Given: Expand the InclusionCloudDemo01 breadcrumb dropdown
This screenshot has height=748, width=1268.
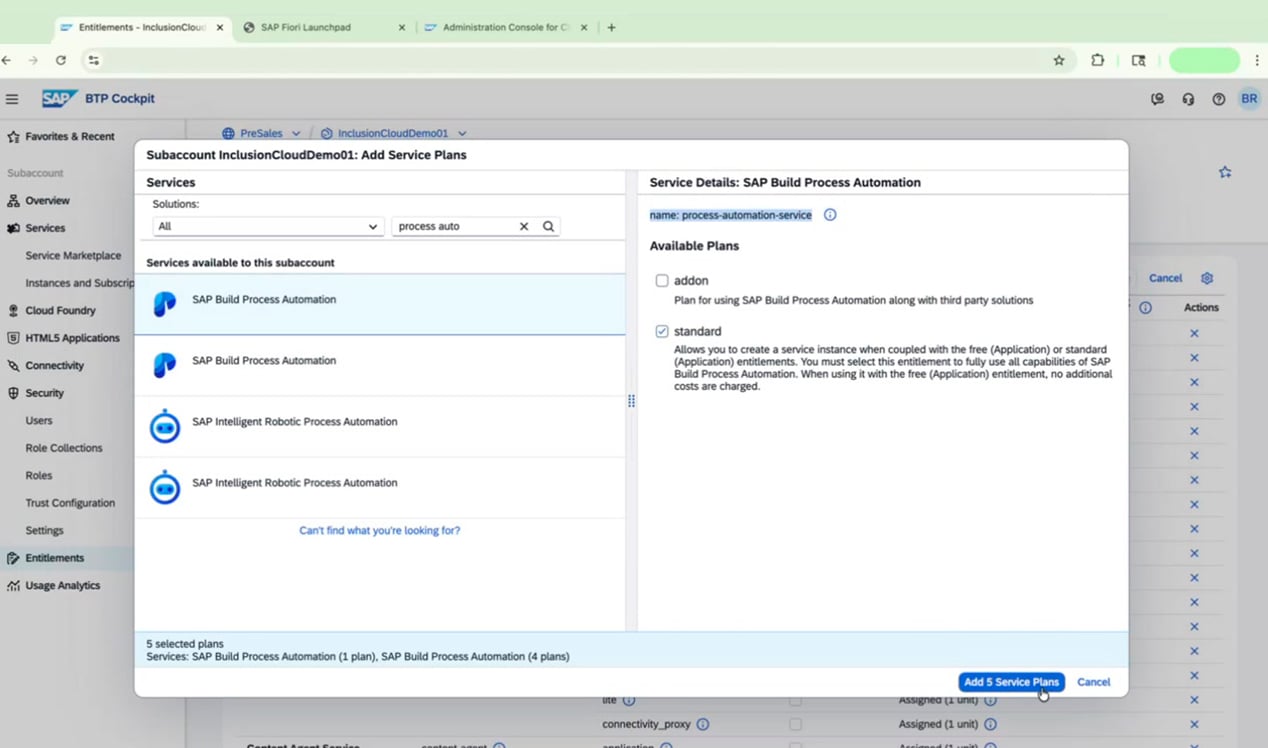Looking at the screenshot, I should (x=462, y=133).
